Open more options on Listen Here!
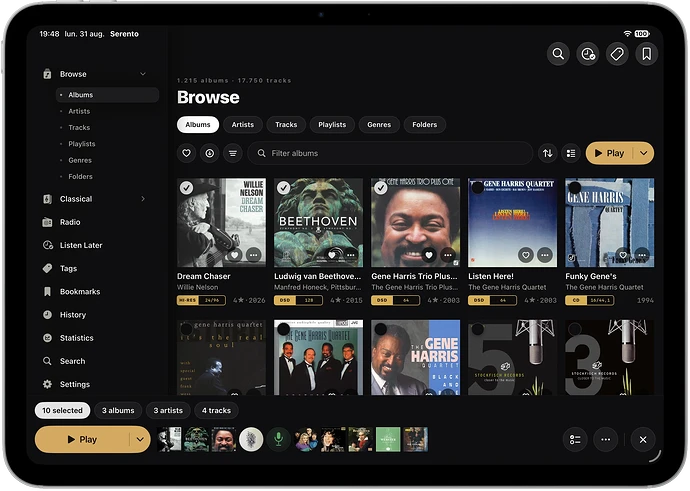Image resolution: width=690 pixels, height=491 pixels. [x=545, y=255]
